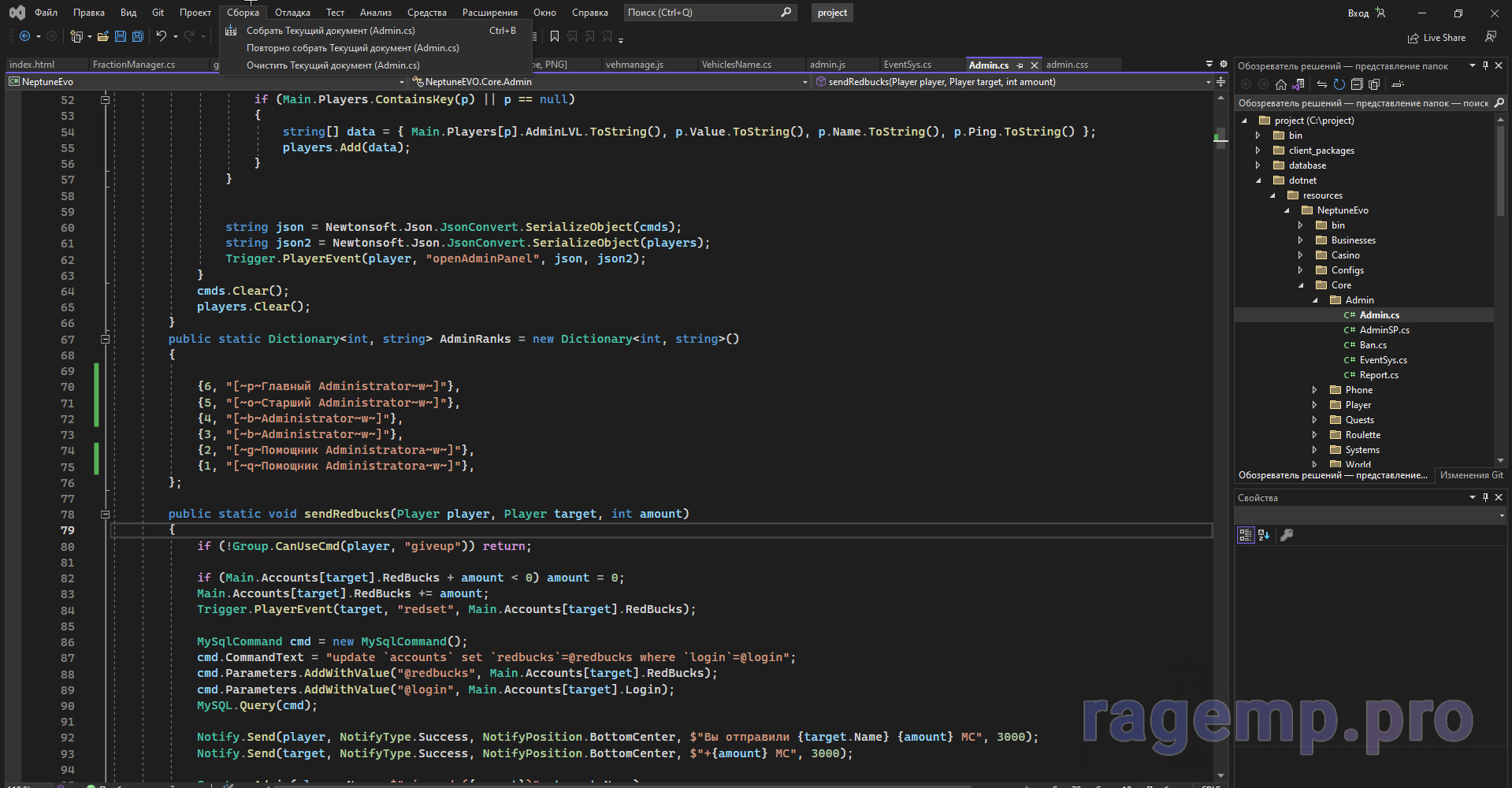
Task: Sort properties alphabetically with A-Z icon
Action: click(x=1264, y=535)
